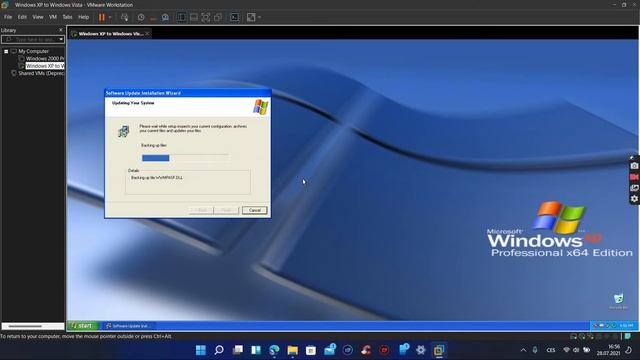Click the Details box in the update wizard
640x360 pixels.
(x=188, y=182)
